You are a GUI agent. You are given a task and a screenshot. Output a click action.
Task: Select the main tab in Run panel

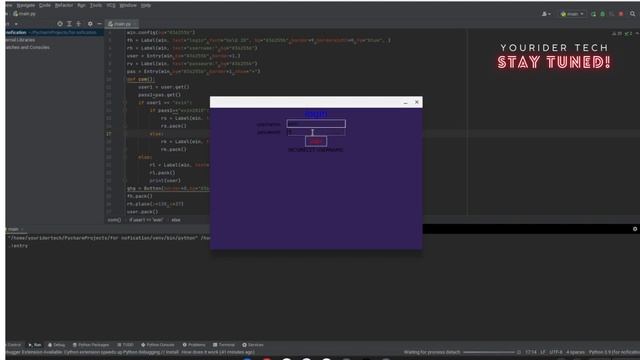15,229
